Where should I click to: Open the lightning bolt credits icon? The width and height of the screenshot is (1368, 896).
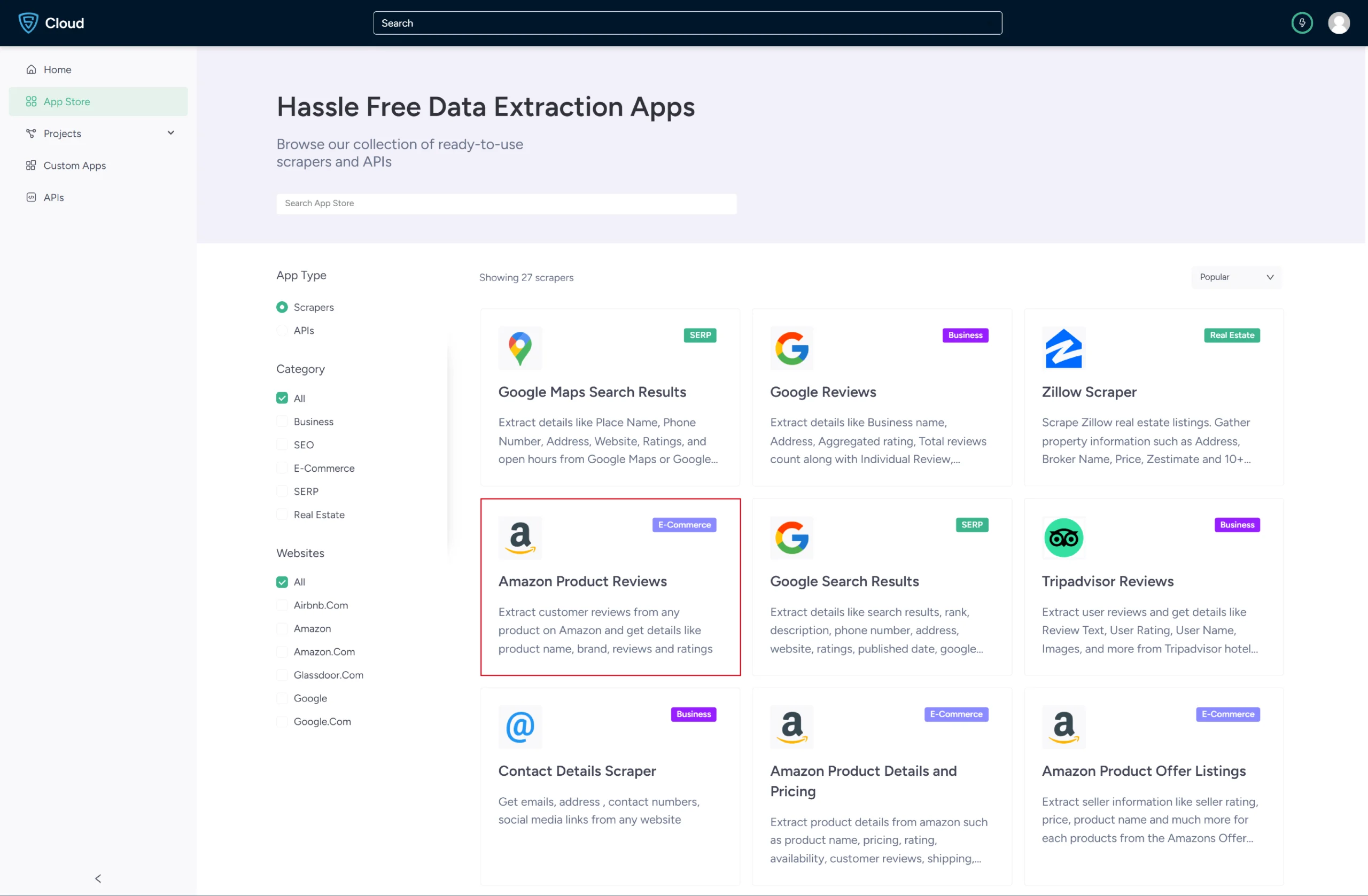pos(1302,23)
